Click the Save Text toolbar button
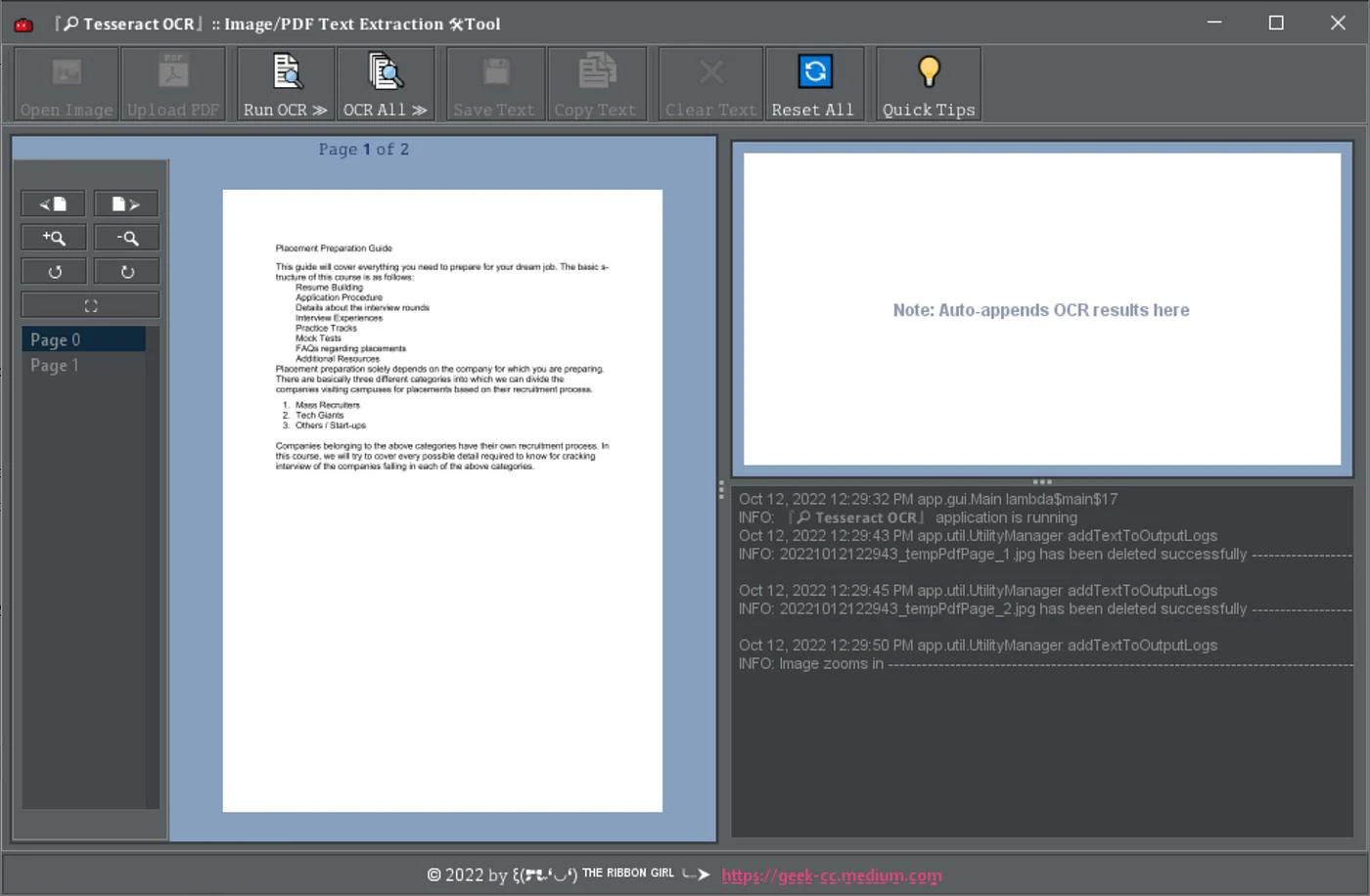This screenshot has width=1370, height=896. (x=494, y=84)
